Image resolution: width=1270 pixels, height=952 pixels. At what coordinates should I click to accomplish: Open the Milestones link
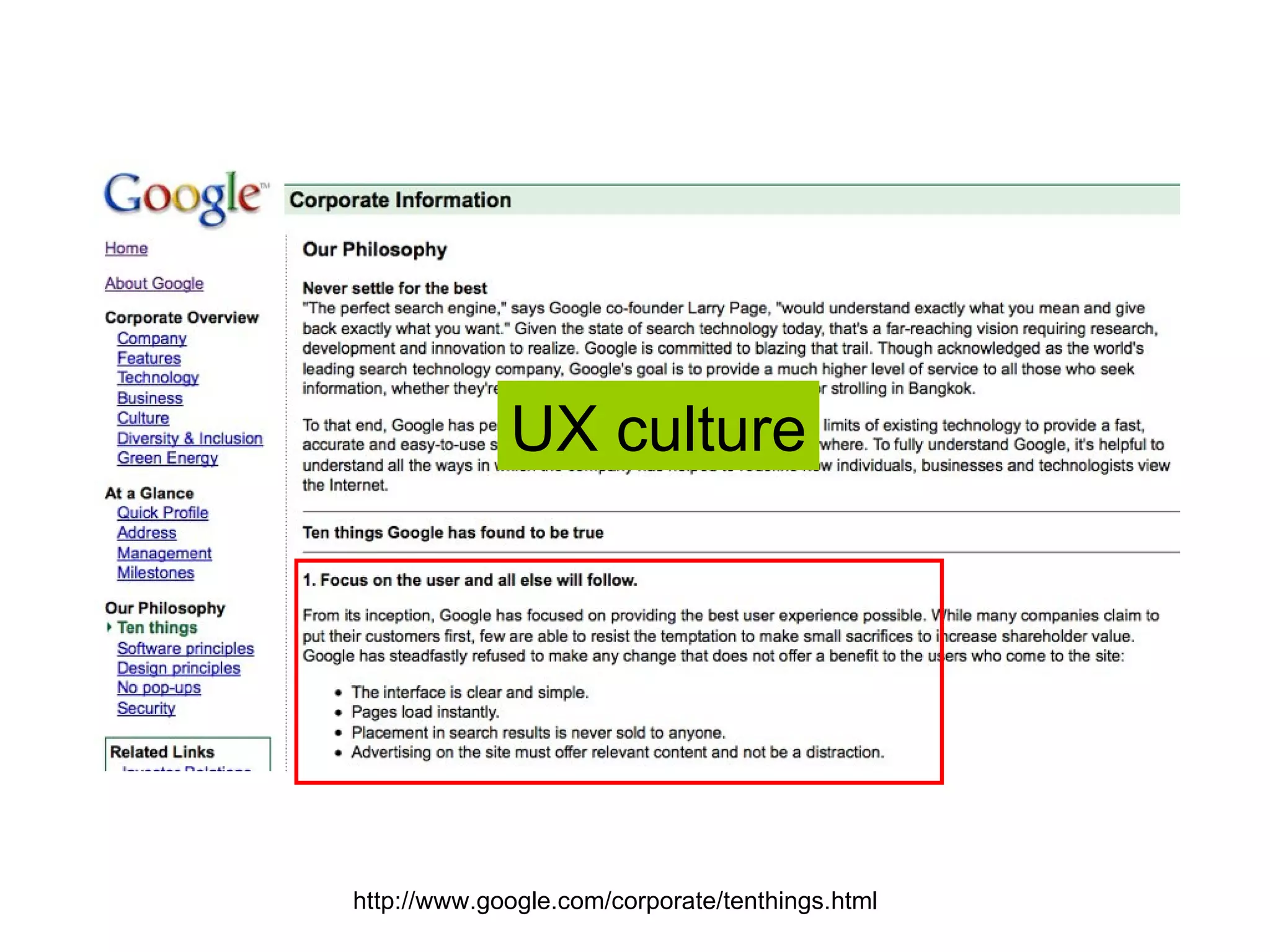(156, 573)
